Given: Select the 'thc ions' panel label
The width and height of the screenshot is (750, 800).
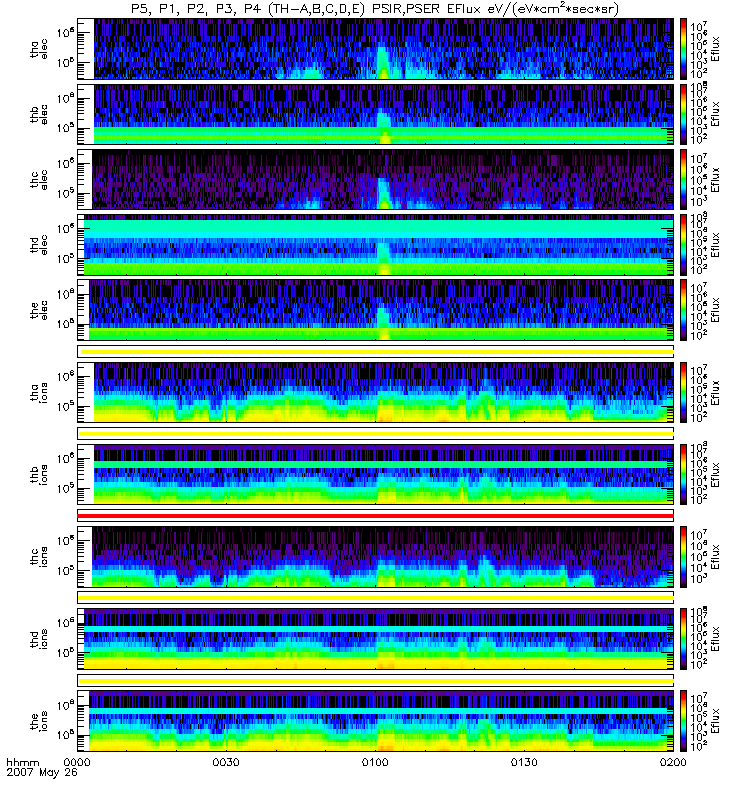Looking at the screenshot, I should coord(39,557).
